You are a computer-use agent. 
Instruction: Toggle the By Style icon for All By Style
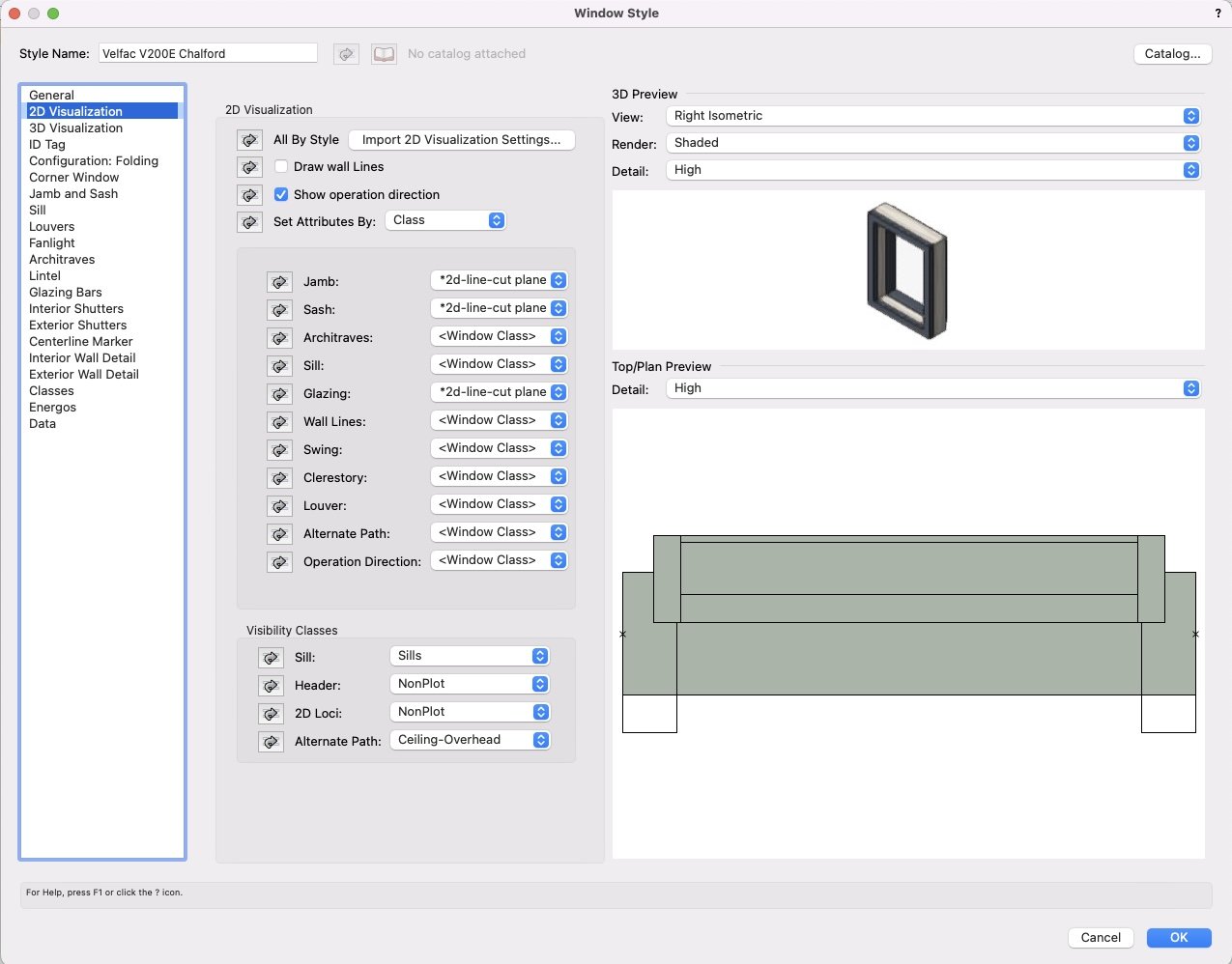(x=249, y=140)
